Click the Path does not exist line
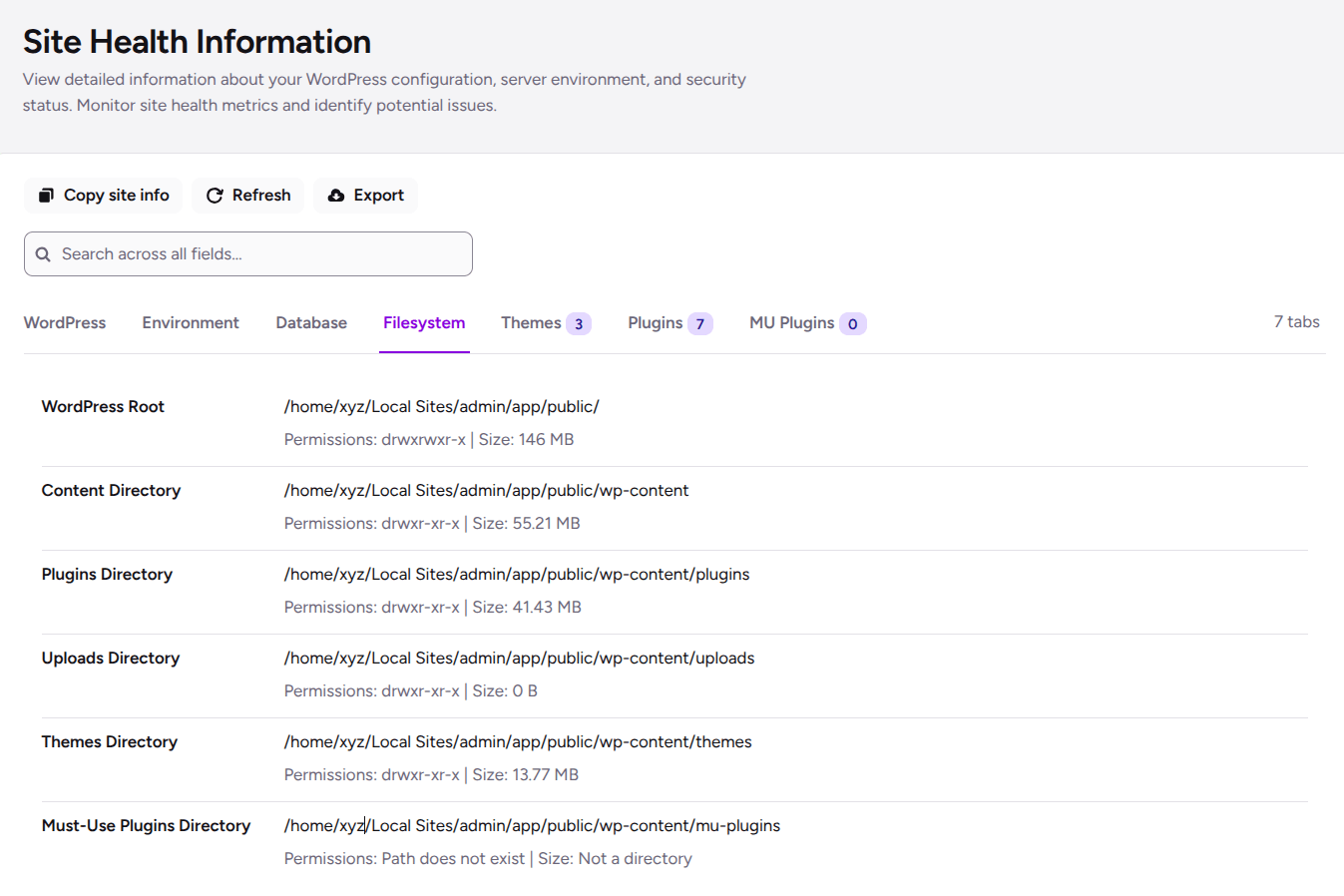This screenshot has height=896, width=1344. point(488,859)
